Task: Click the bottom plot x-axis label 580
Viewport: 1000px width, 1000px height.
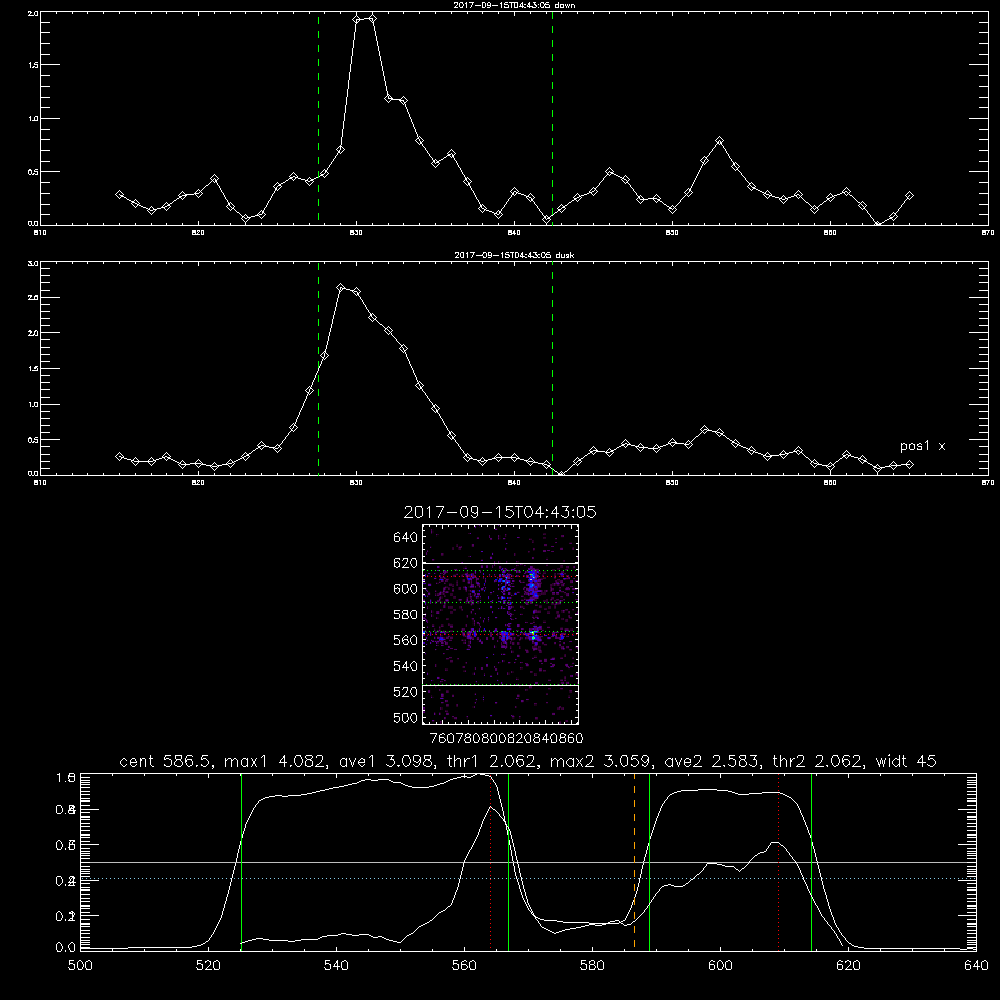Action: 592,966
